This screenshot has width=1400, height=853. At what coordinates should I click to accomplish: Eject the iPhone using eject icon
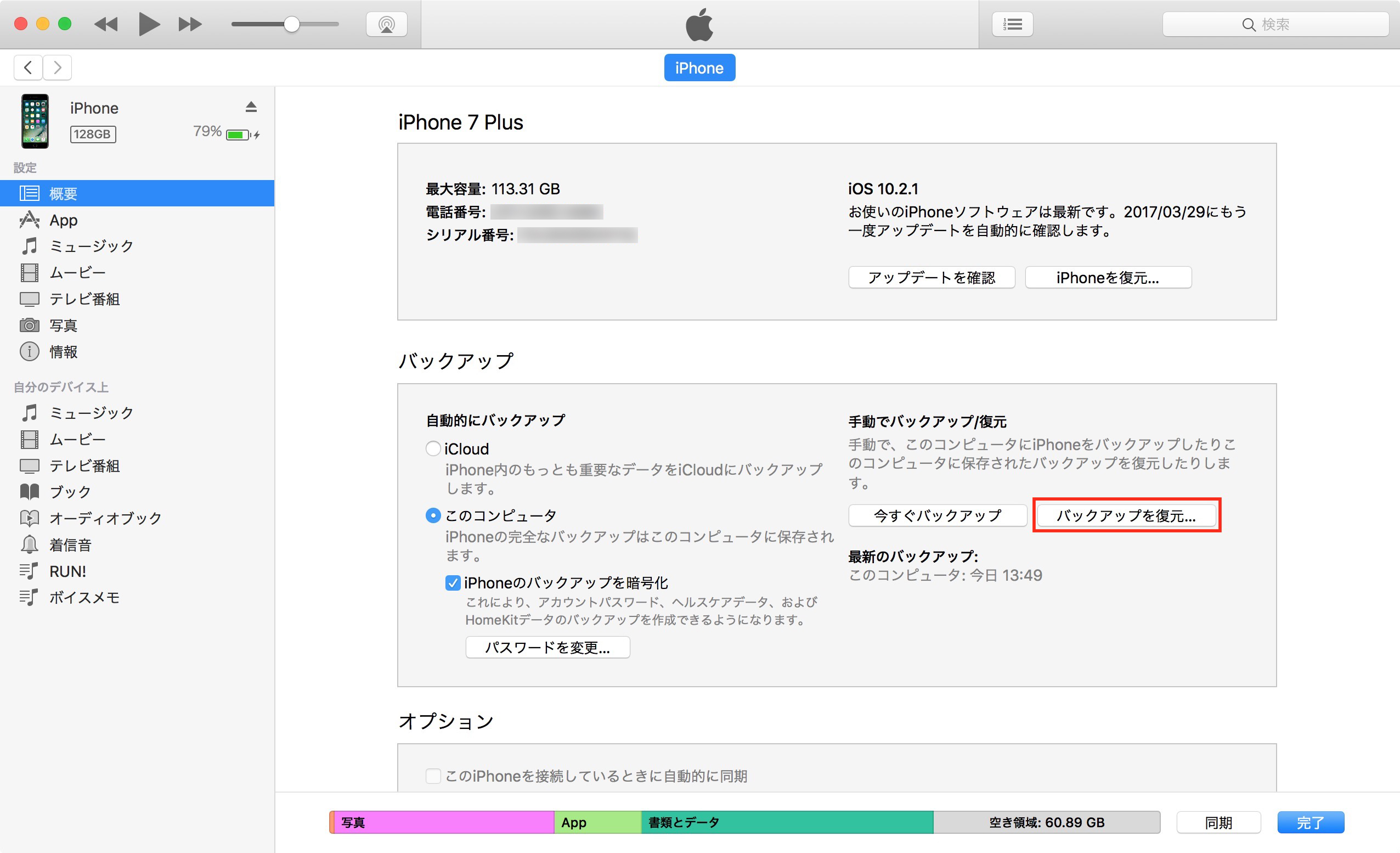click(251, 107)
